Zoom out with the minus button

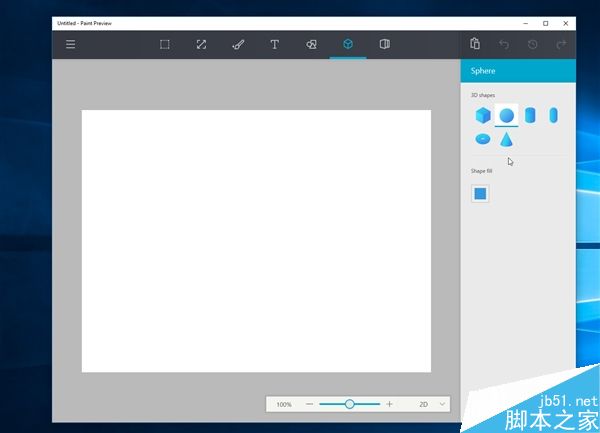click(x=310, y=404)
